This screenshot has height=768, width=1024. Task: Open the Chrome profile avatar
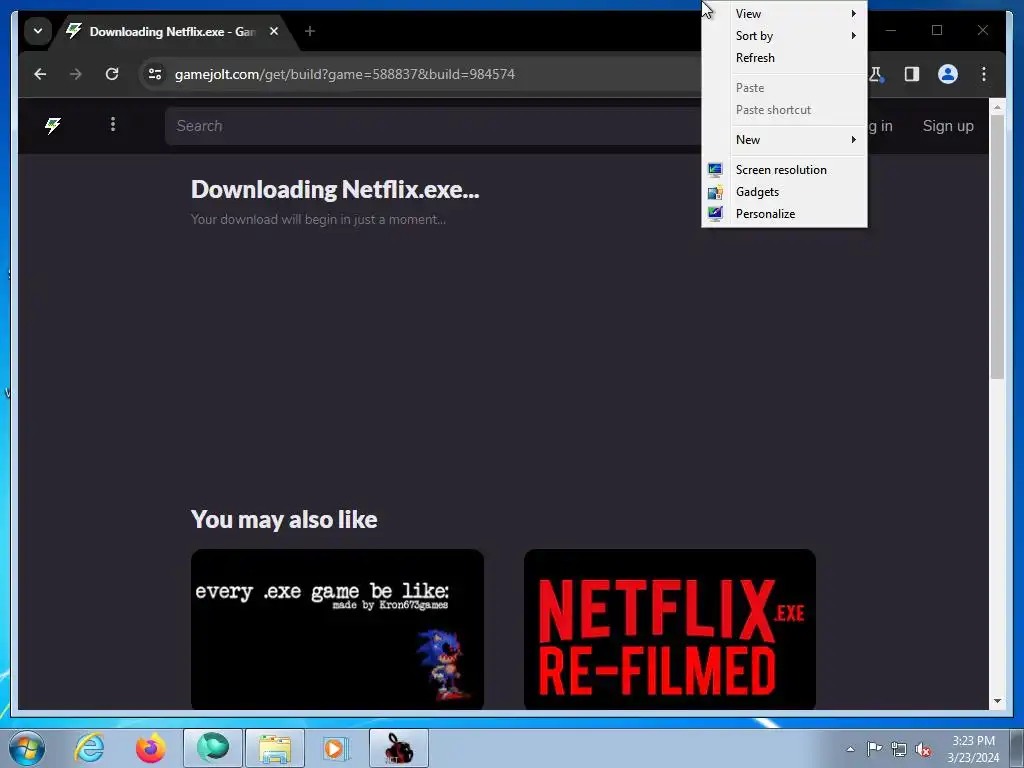click(x=948, y=74)
